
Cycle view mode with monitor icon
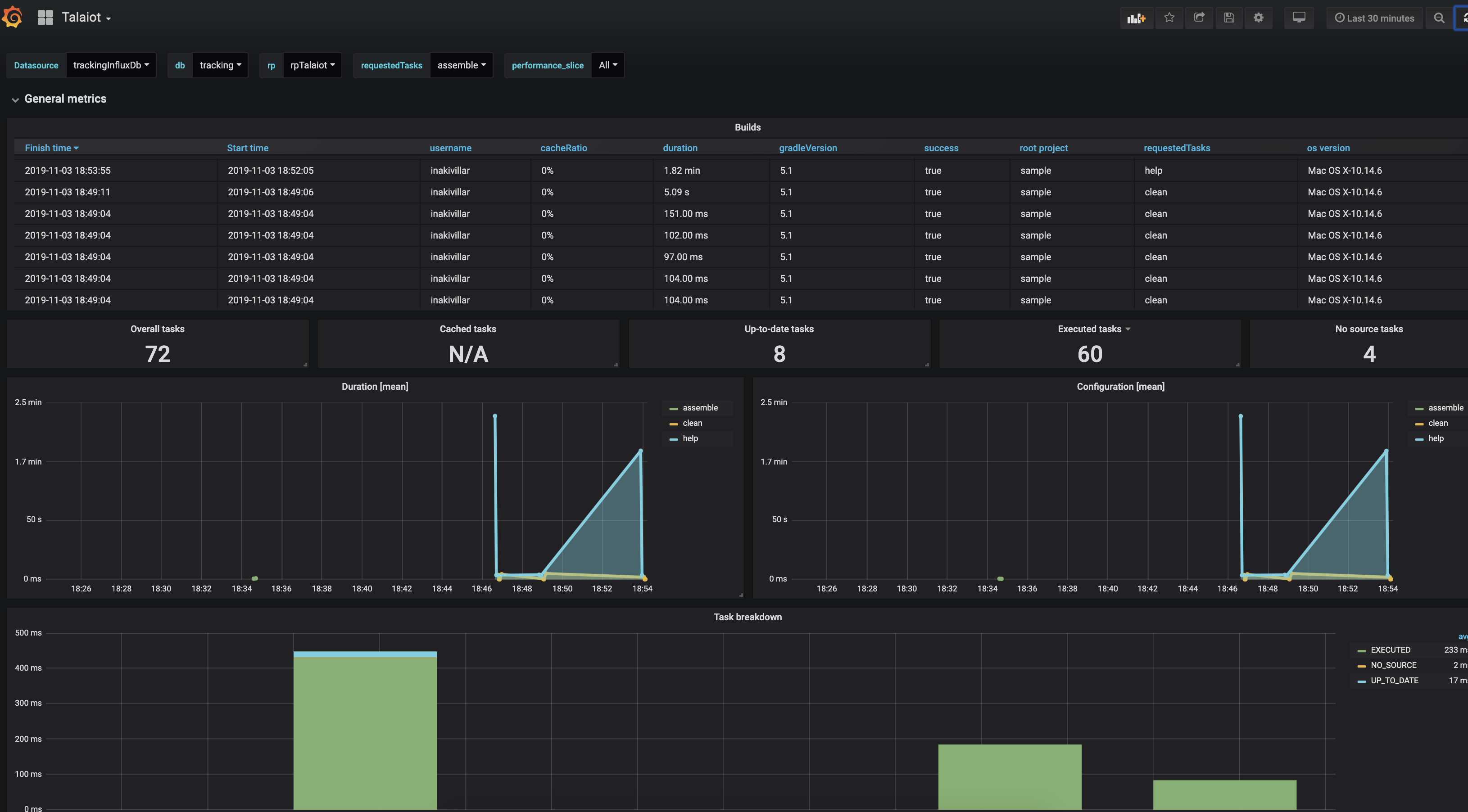tap(1299, 18)
